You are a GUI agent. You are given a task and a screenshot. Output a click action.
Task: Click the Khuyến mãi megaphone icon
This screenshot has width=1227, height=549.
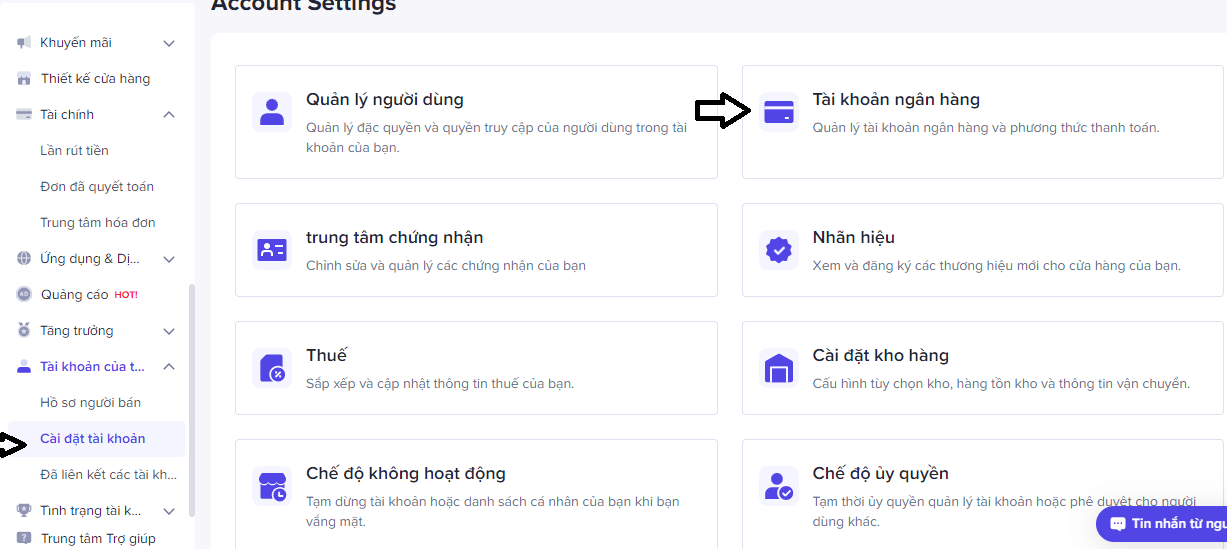[24, 43]
